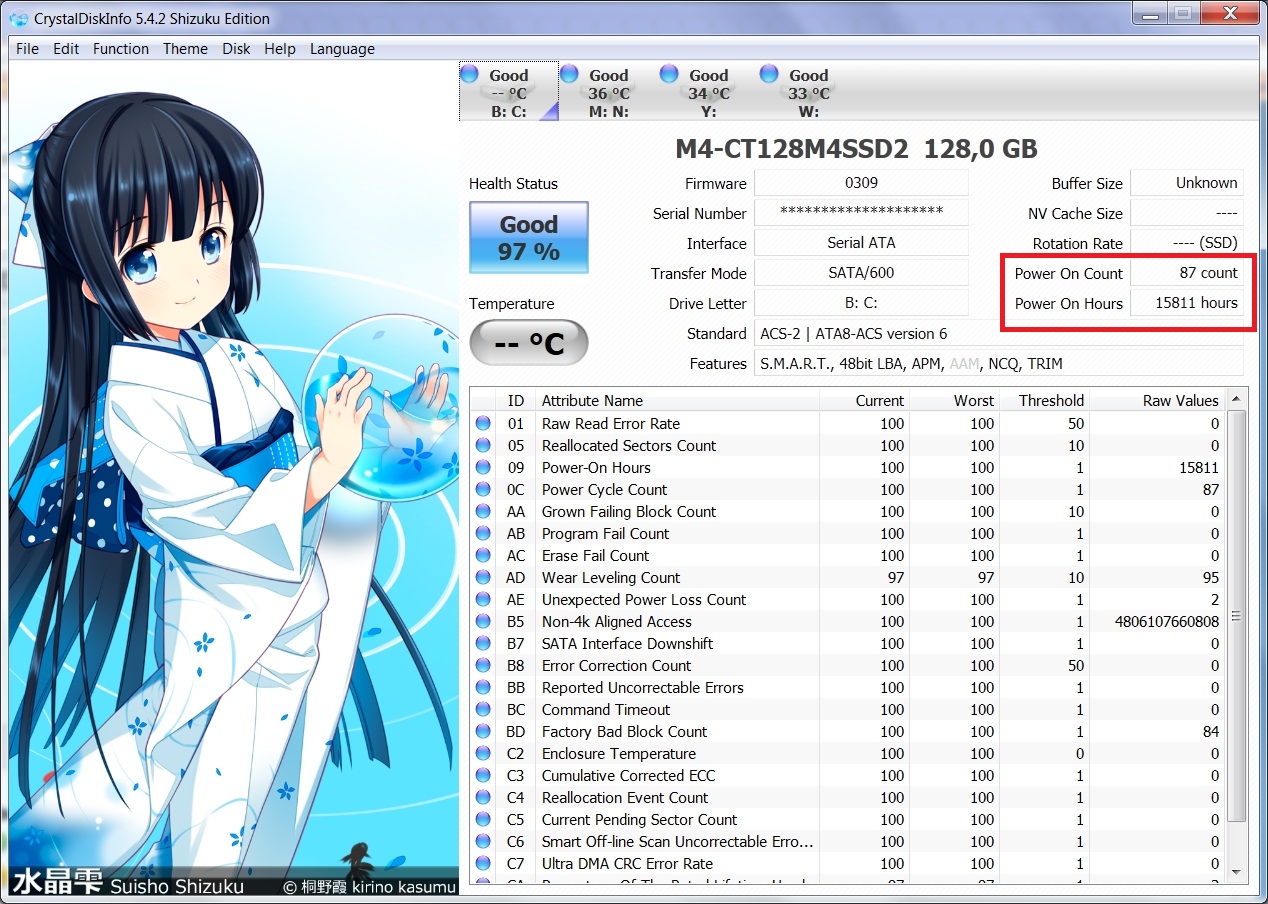
Task: Click status orb for Reallocation Event Count
Action: (x=483, y=797)
